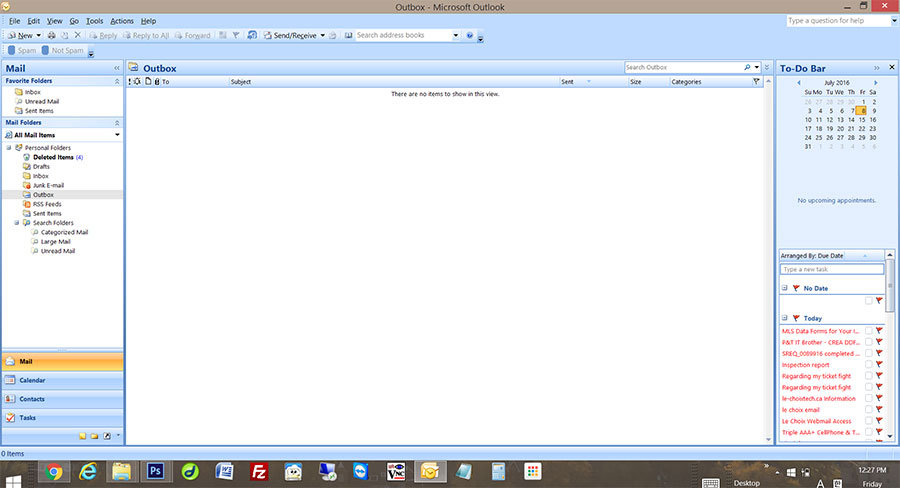Open the View menu
Viewport: 900px width, 488px height.
(x=55, y=21)
